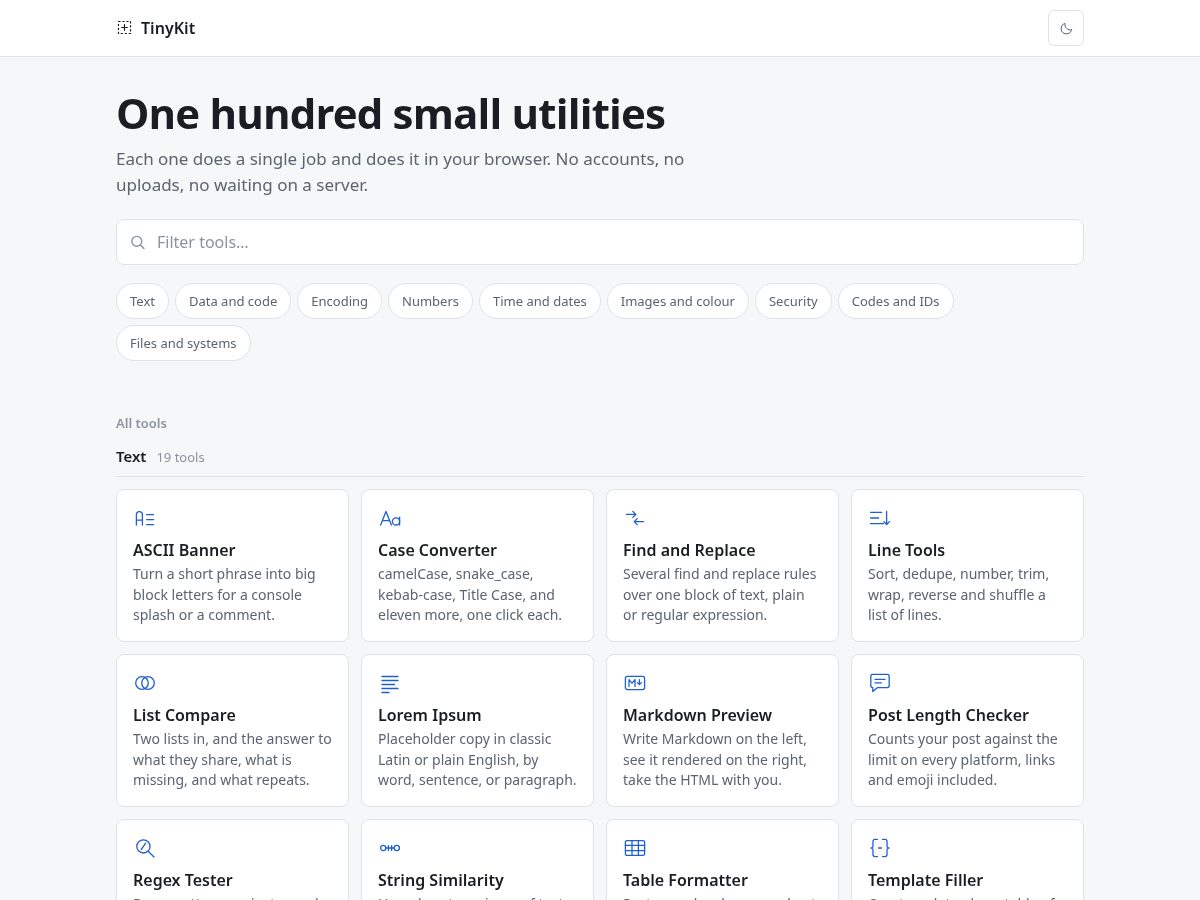Click the List Compare overlapping circles icon

pyautogui.click(x=145, y=683)
